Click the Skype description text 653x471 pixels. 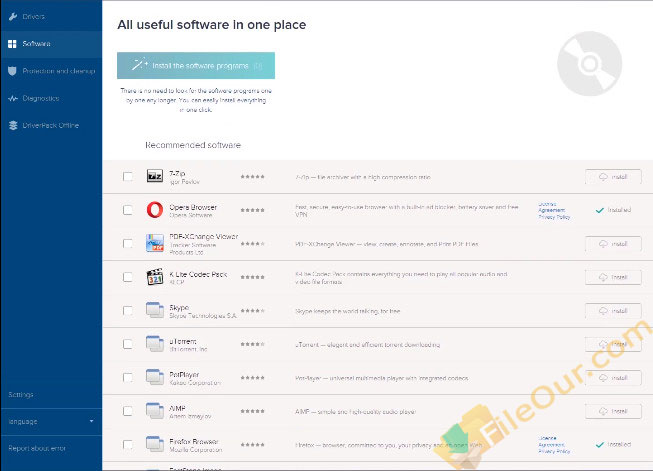tap(348, 311)
